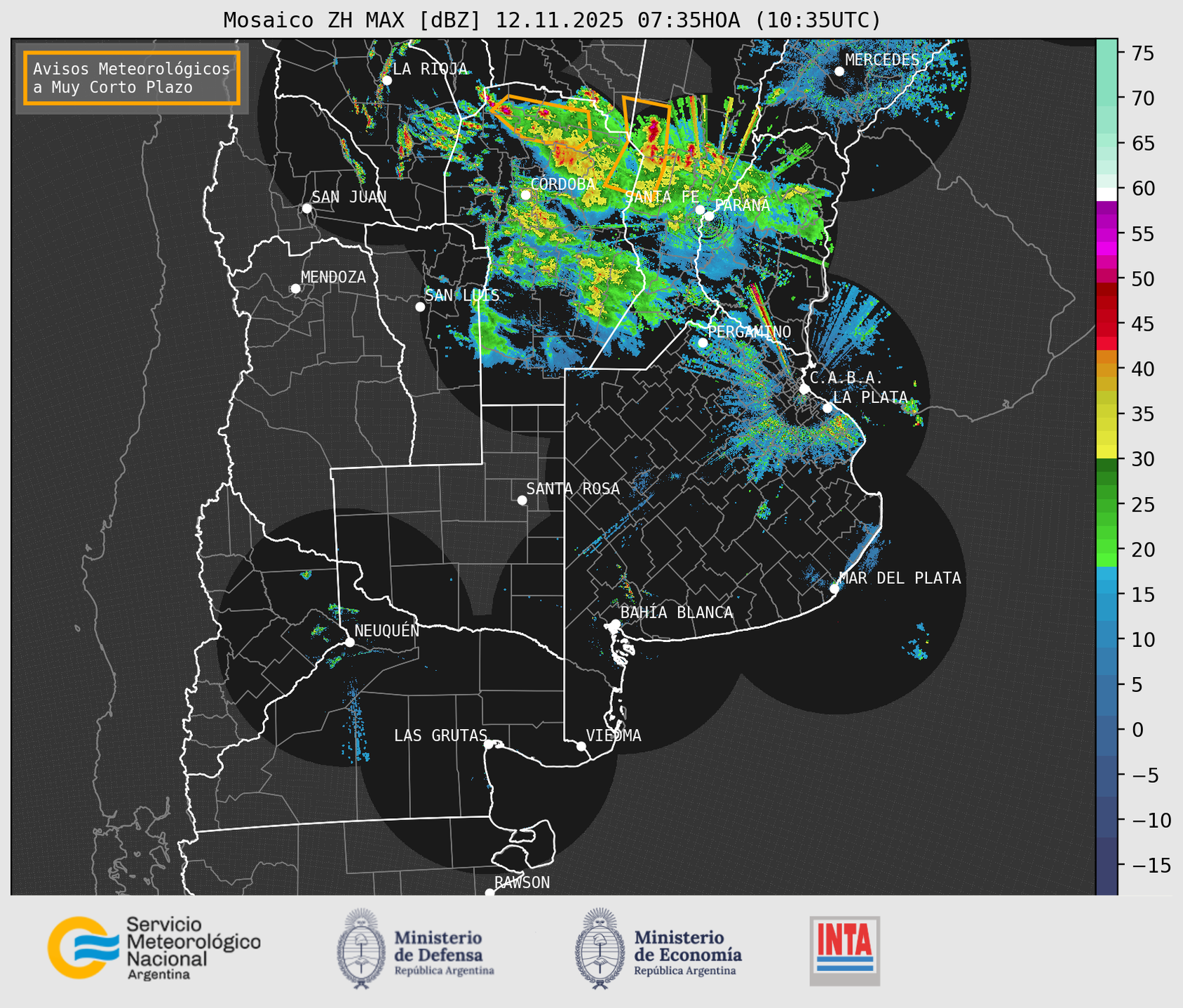Select the MAR DEL PLATA city marker
The image size is (1183, 1008).
pyautogui.click(x=834, y=589)
